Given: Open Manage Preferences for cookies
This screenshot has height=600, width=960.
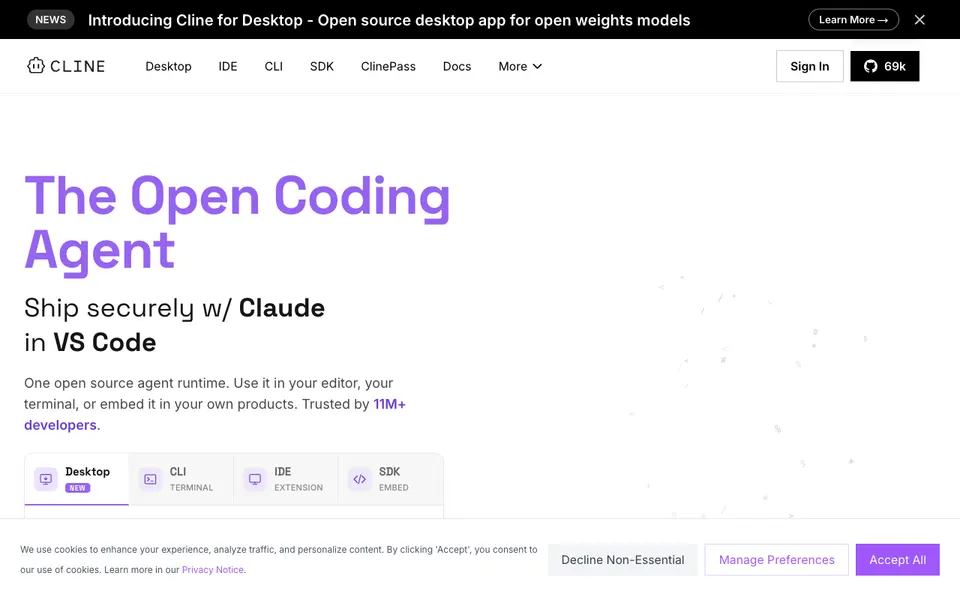Looking at the screenshot, I should 776,560.
